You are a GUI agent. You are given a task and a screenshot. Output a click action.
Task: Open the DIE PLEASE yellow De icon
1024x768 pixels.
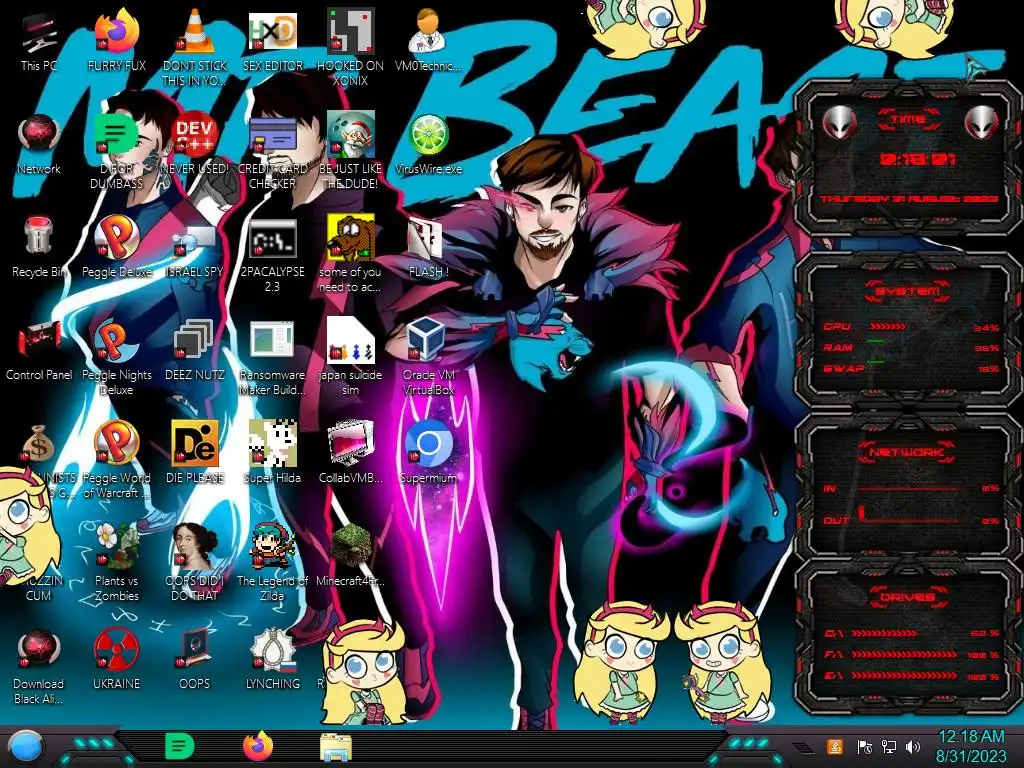pyautogui.click(x=195, y=453)
